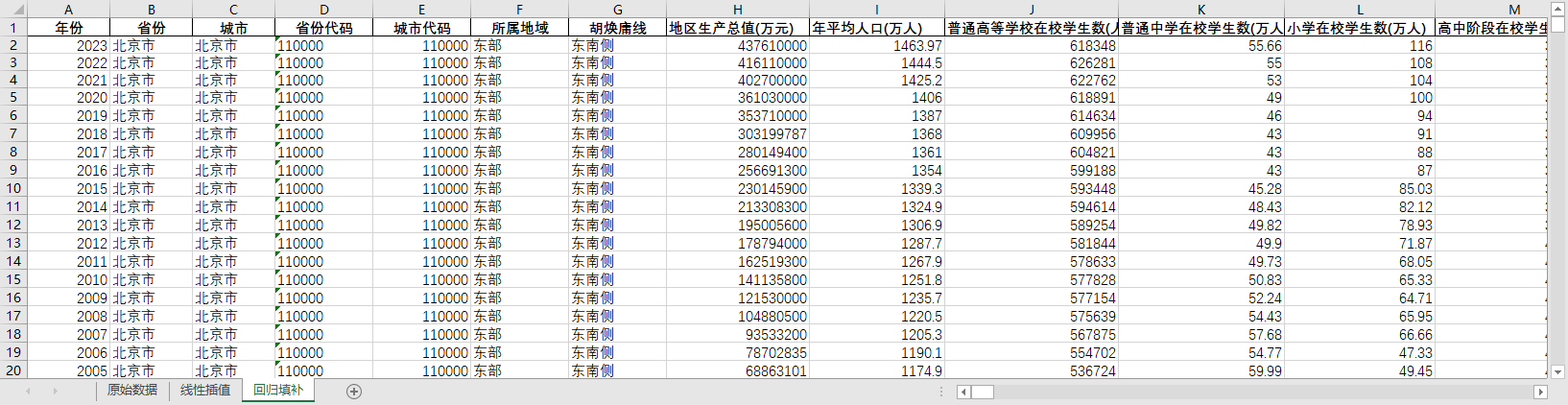
Task: Click GDP value 68863101
Action: coord(738,370)
